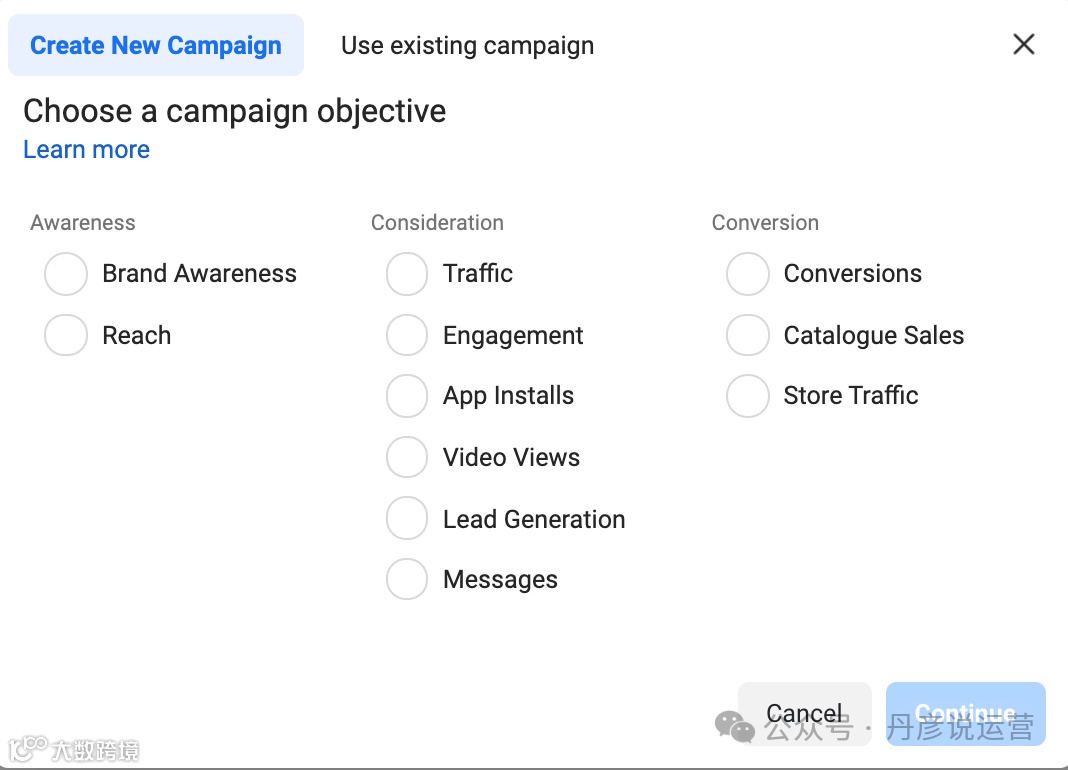Click the Continue button
The height and width of the screenshot is (770, 1068).
point(965,713)
